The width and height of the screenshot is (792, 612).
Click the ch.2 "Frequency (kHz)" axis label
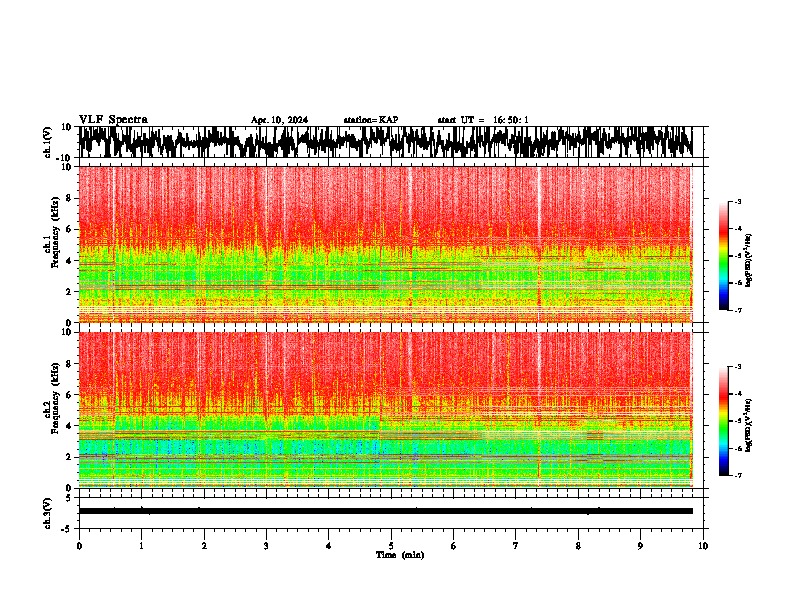click(x=55, y=398)
